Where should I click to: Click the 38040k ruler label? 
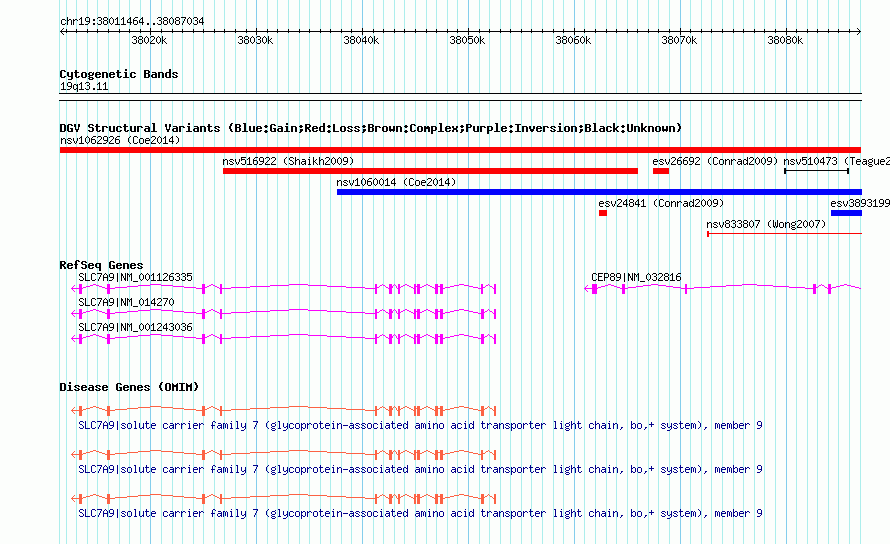pos(361,40)
